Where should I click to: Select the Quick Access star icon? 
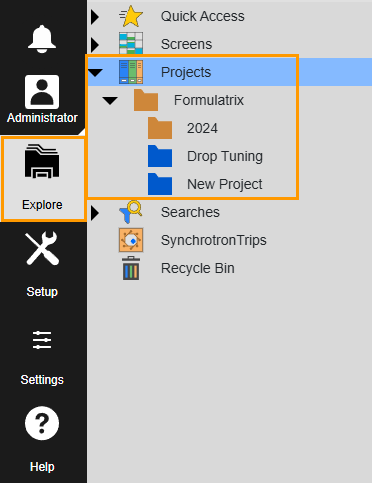pyautogui.click(x=131, y=16)
